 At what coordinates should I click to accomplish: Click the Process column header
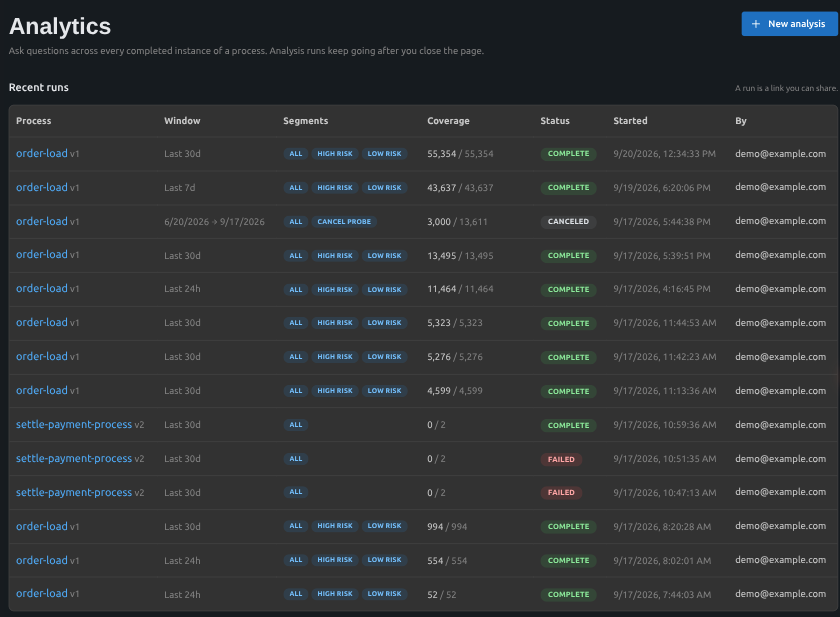[x=34, y=121]
